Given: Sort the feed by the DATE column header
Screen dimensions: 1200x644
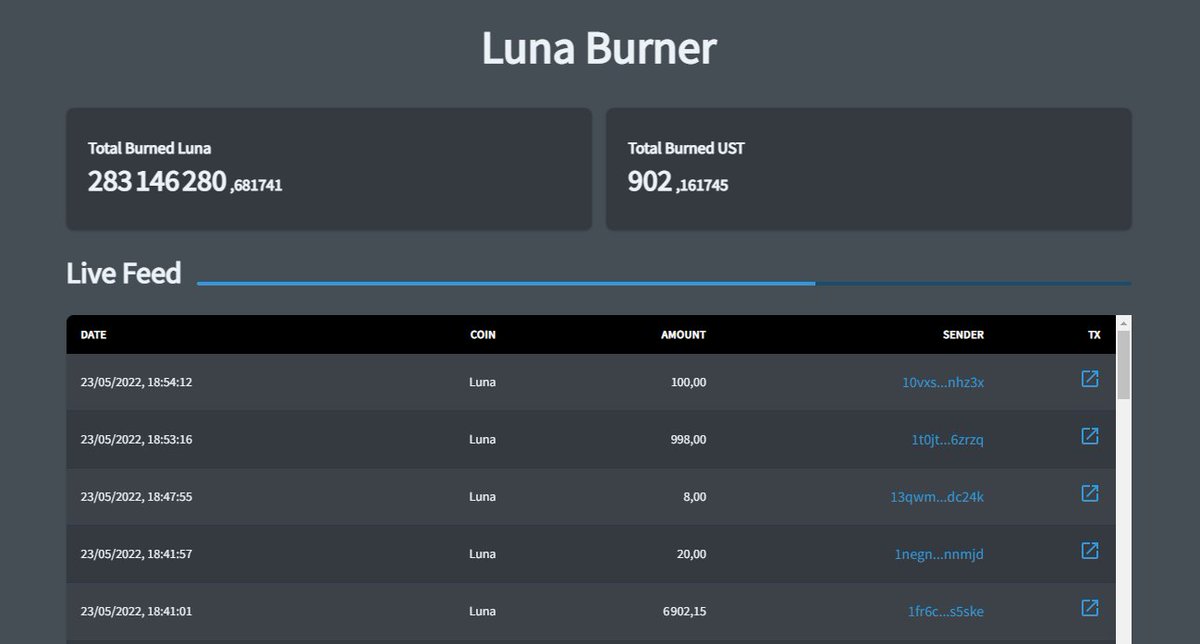Looking at the screenshot, I should tap(93, 335).
